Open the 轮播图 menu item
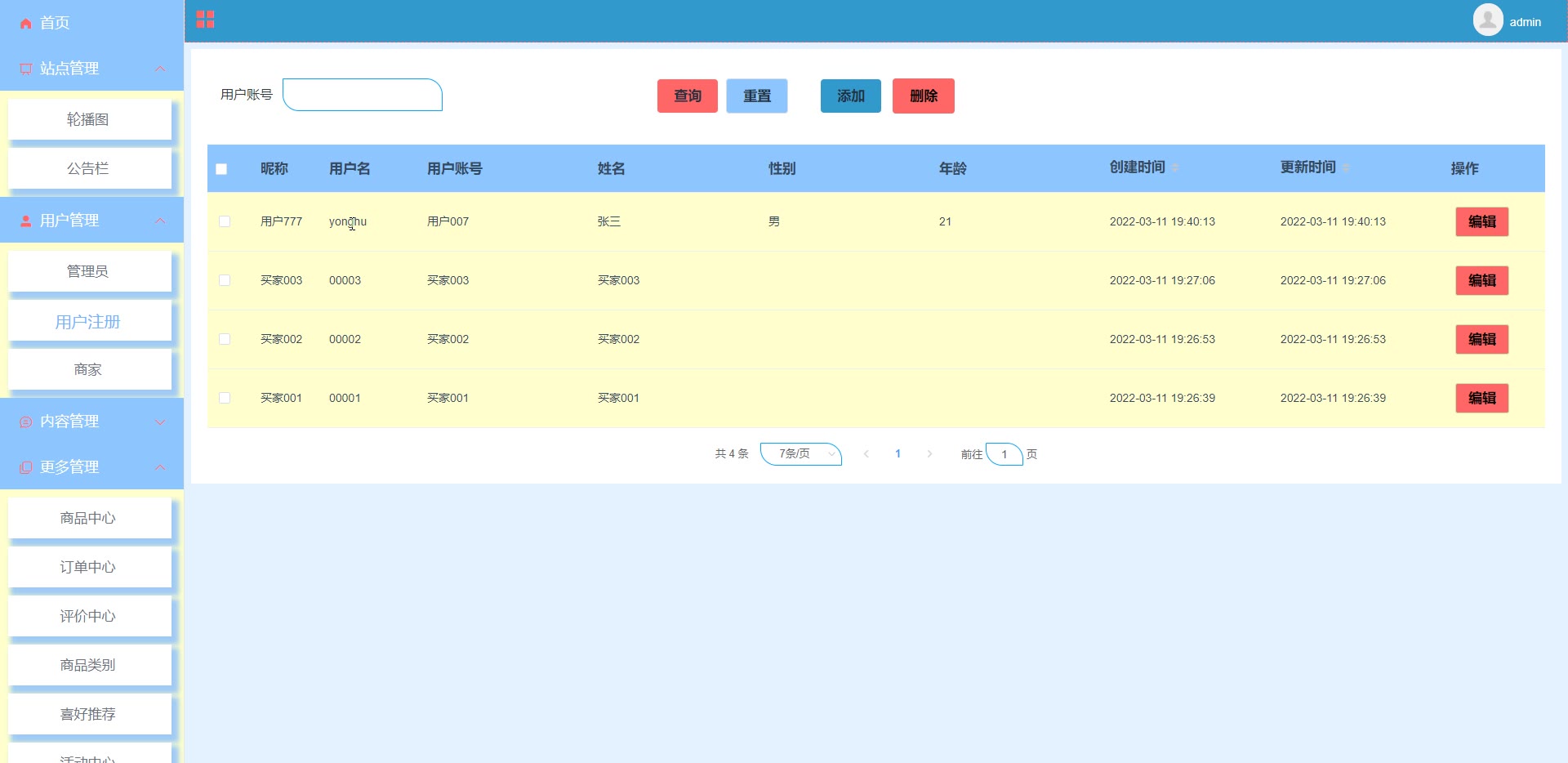Image resolution: width=1568 pixels, height=763 pixels. 90,120
